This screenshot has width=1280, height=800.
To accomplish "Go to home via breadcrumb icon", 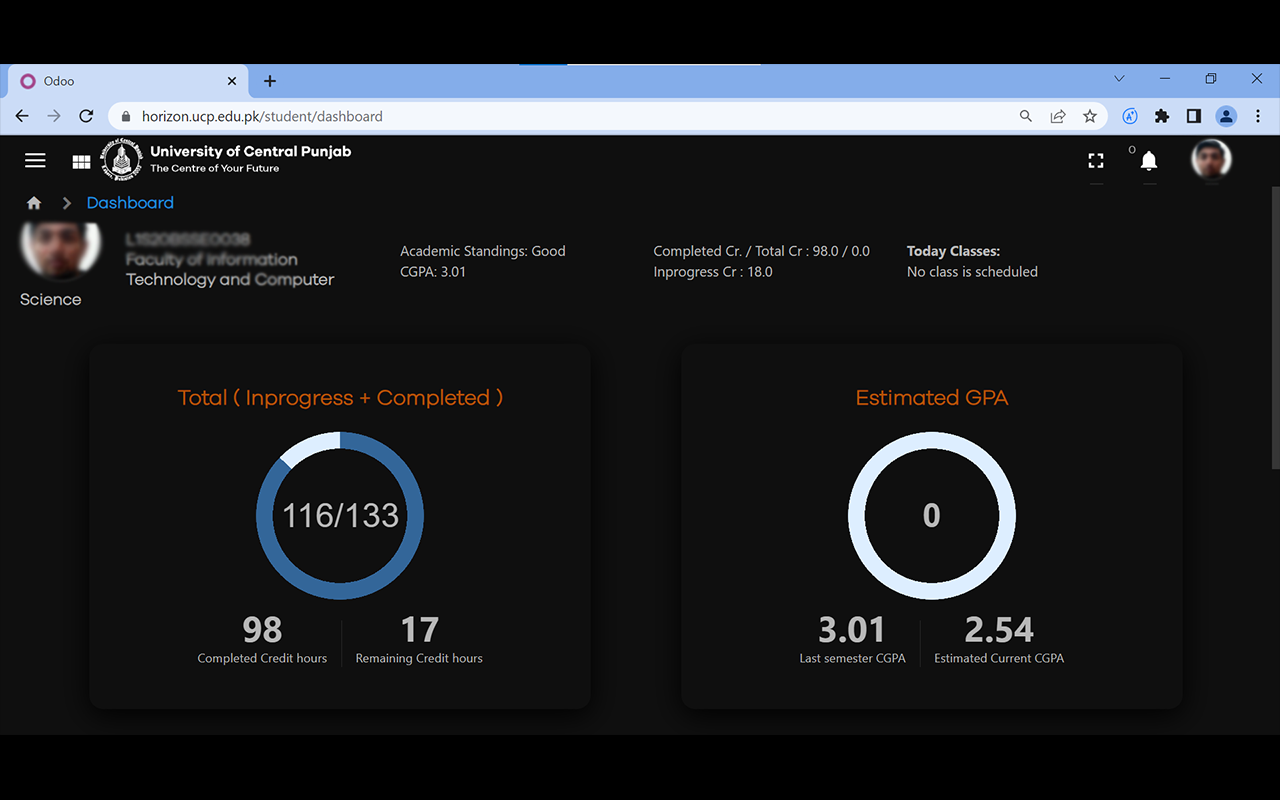I will click(x=34, y=203).
